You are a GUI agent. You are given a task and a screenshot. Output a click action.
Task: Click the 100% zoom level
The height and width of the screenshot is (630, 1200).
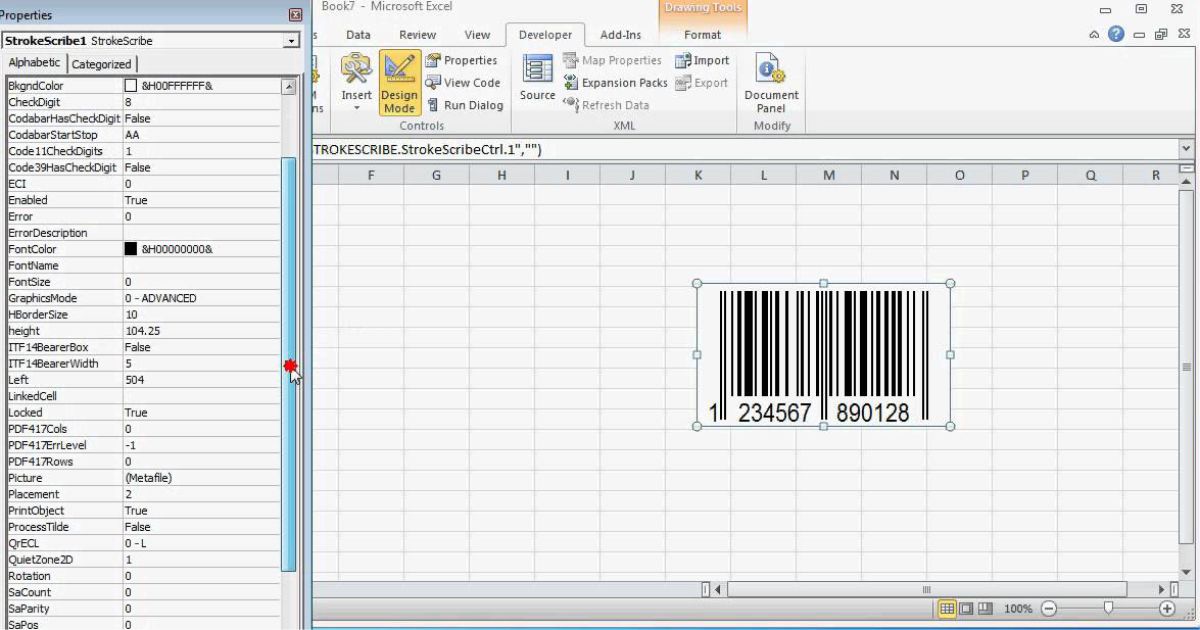1018,608
